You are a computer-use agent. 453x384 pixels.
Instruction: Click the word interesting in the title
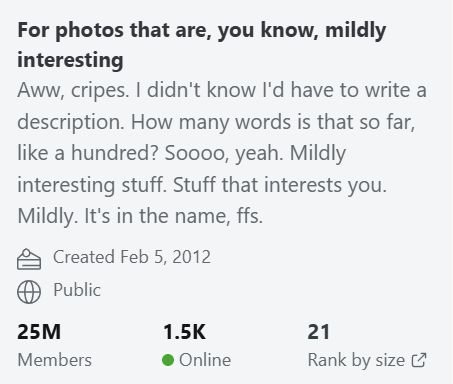(70, 60)
